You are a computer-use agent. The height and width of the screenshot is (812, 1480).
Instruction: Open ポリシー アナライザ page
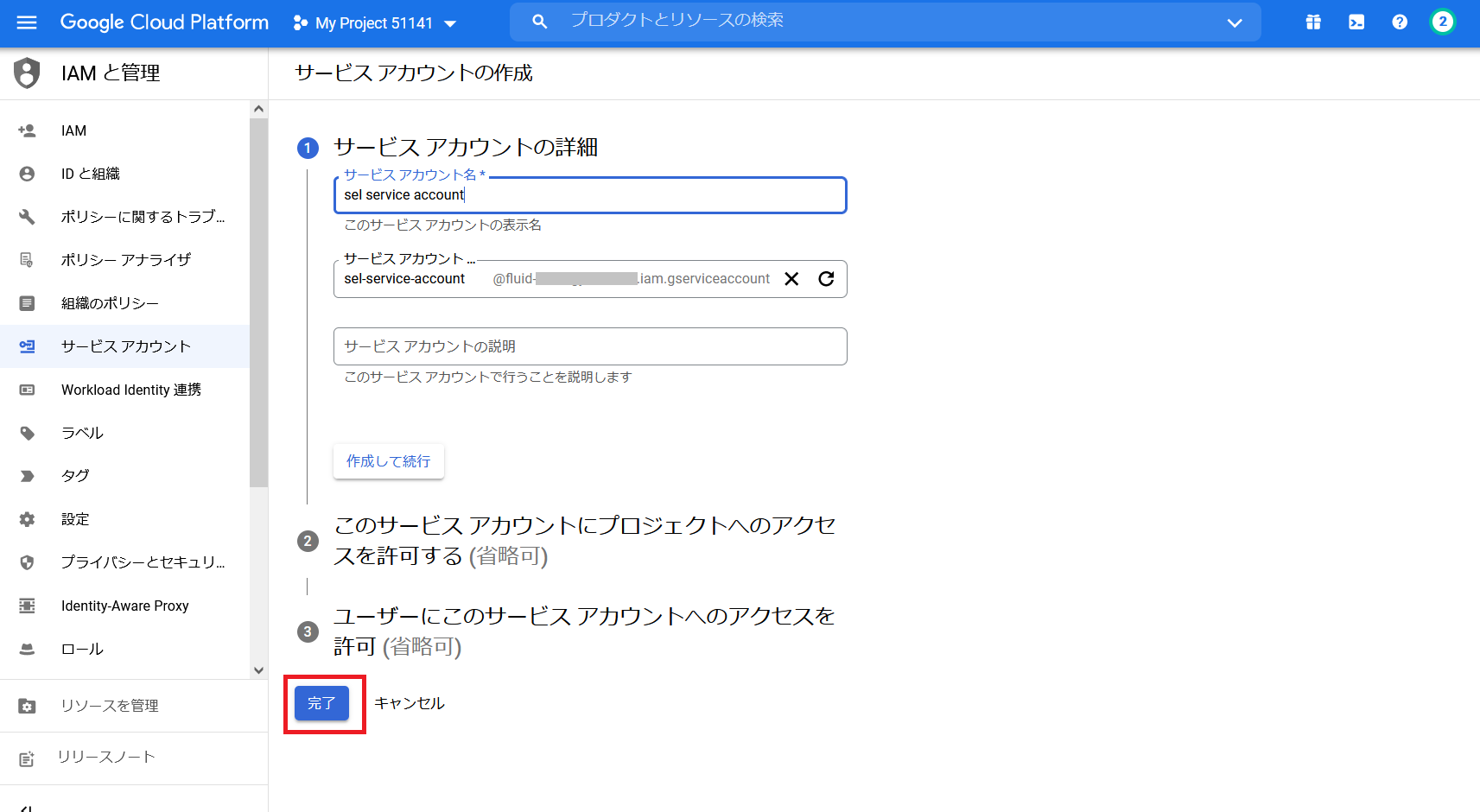tap(124, 260)
